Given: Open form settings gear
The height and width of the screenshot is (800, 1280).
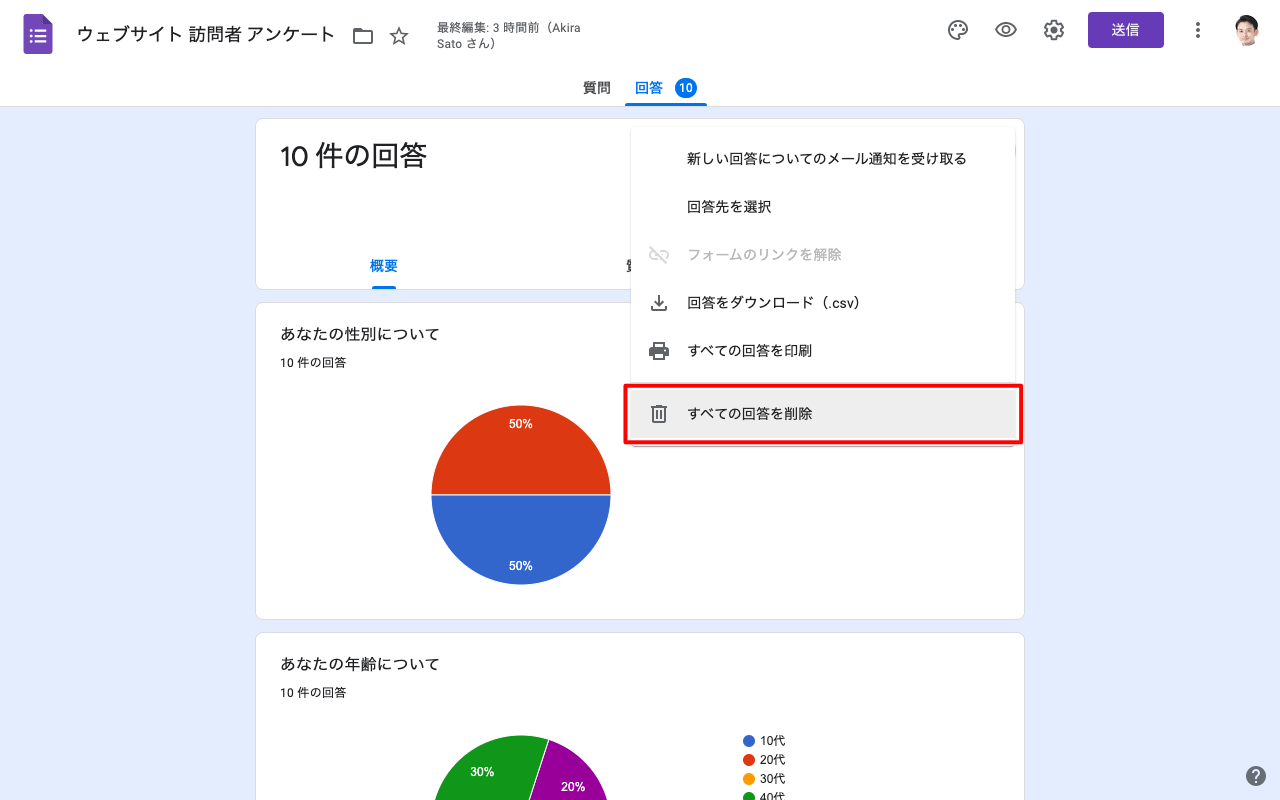Looking at the screenshot, I should click(x=1053, y=30).
